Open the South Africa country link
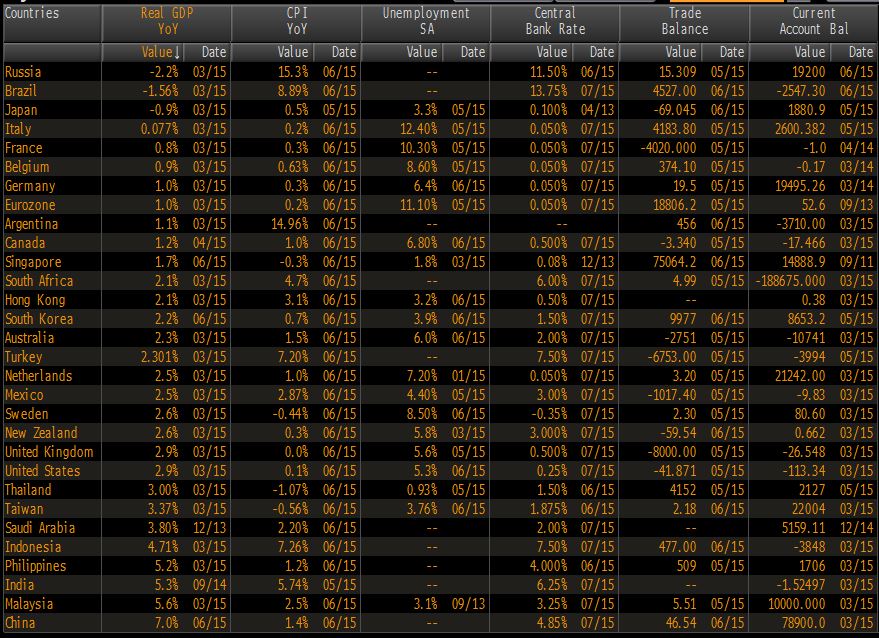This screenshot has width=879, height=638. (39, 281)
